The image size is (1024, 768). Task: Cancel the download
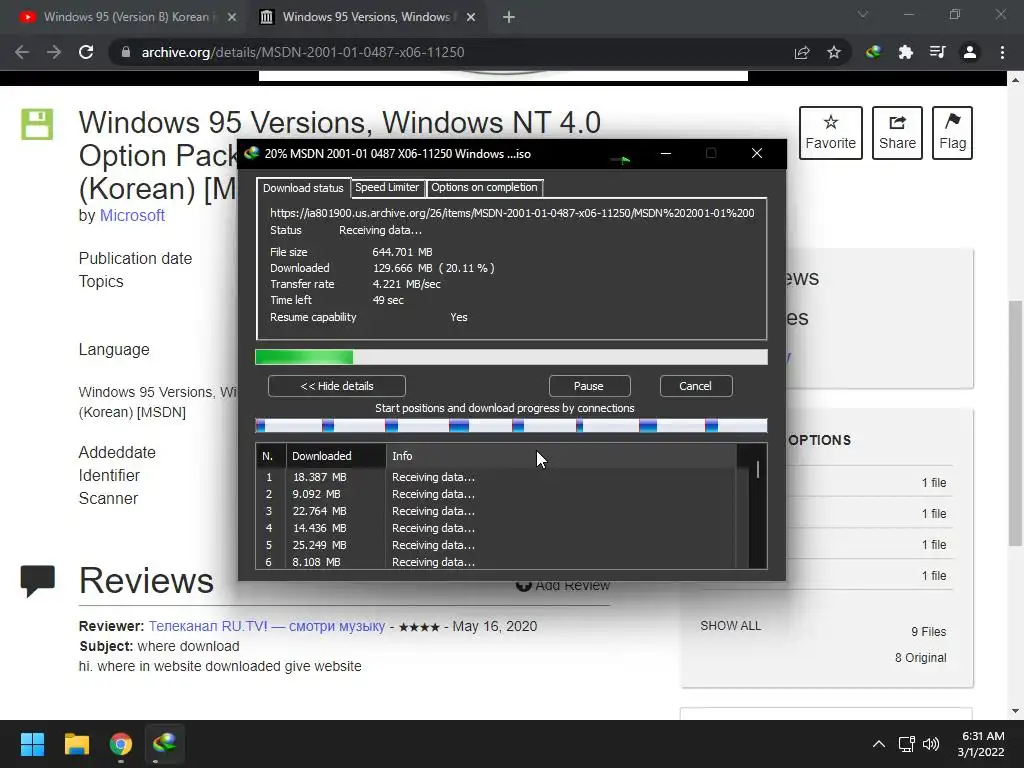696,386
